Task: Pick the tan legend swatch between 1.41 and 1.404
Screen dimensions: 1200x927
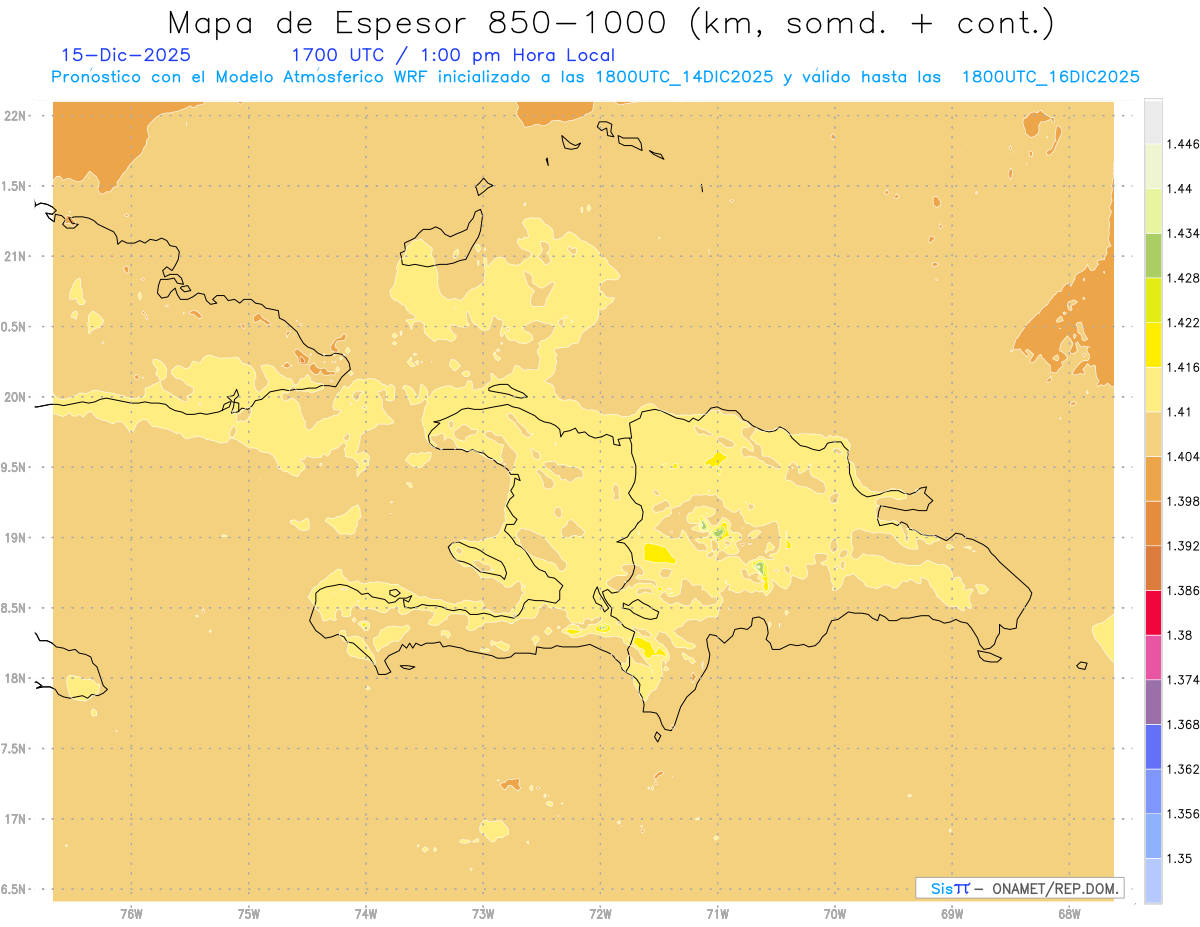Action: 1153,434
